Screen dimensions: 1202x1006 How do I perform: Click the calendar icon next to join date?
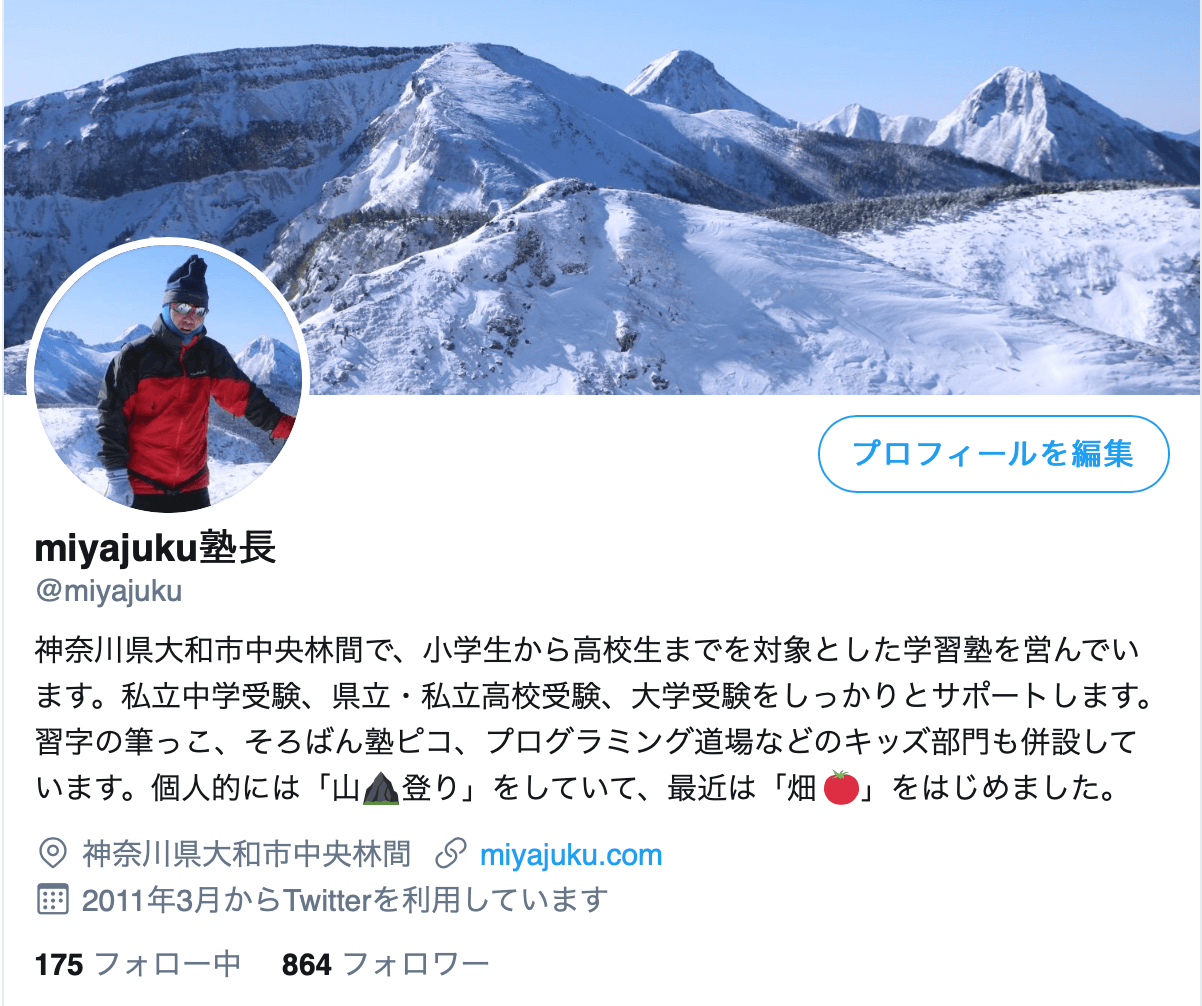pyautogui.click(x=52, y=900)
